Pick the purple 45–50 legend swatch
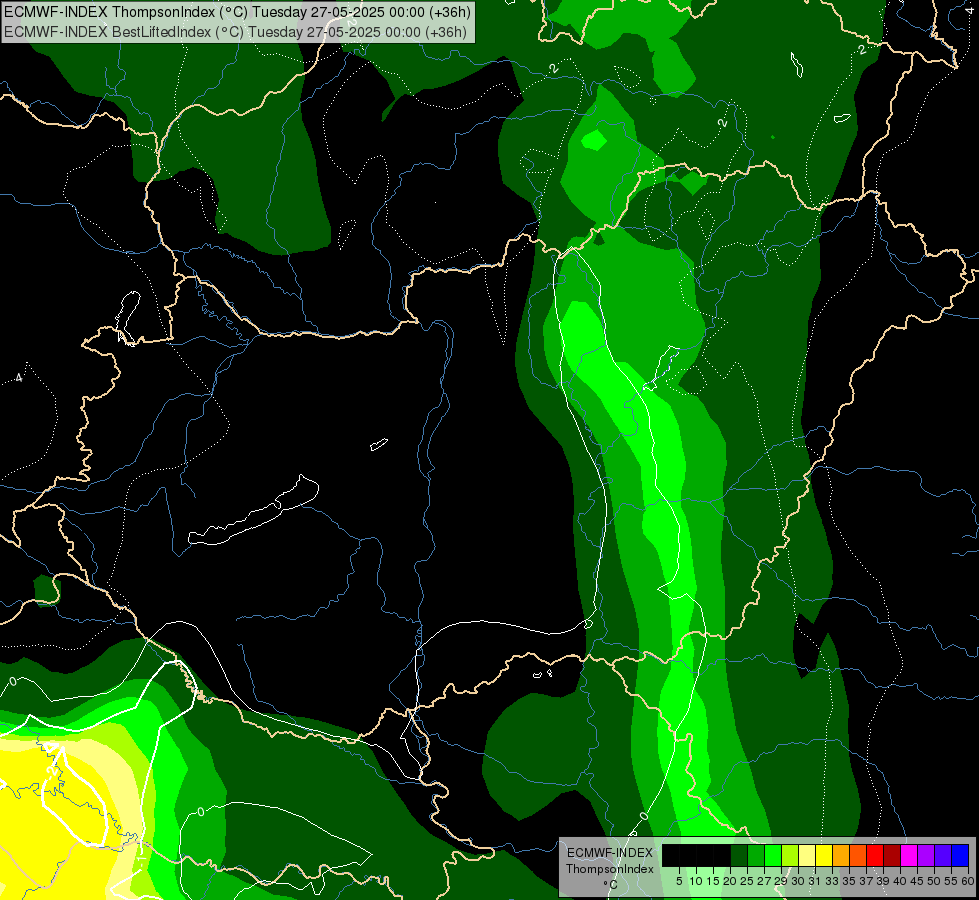Image resolution: width=979 pixels, height=900 pixels. (926, 855)
